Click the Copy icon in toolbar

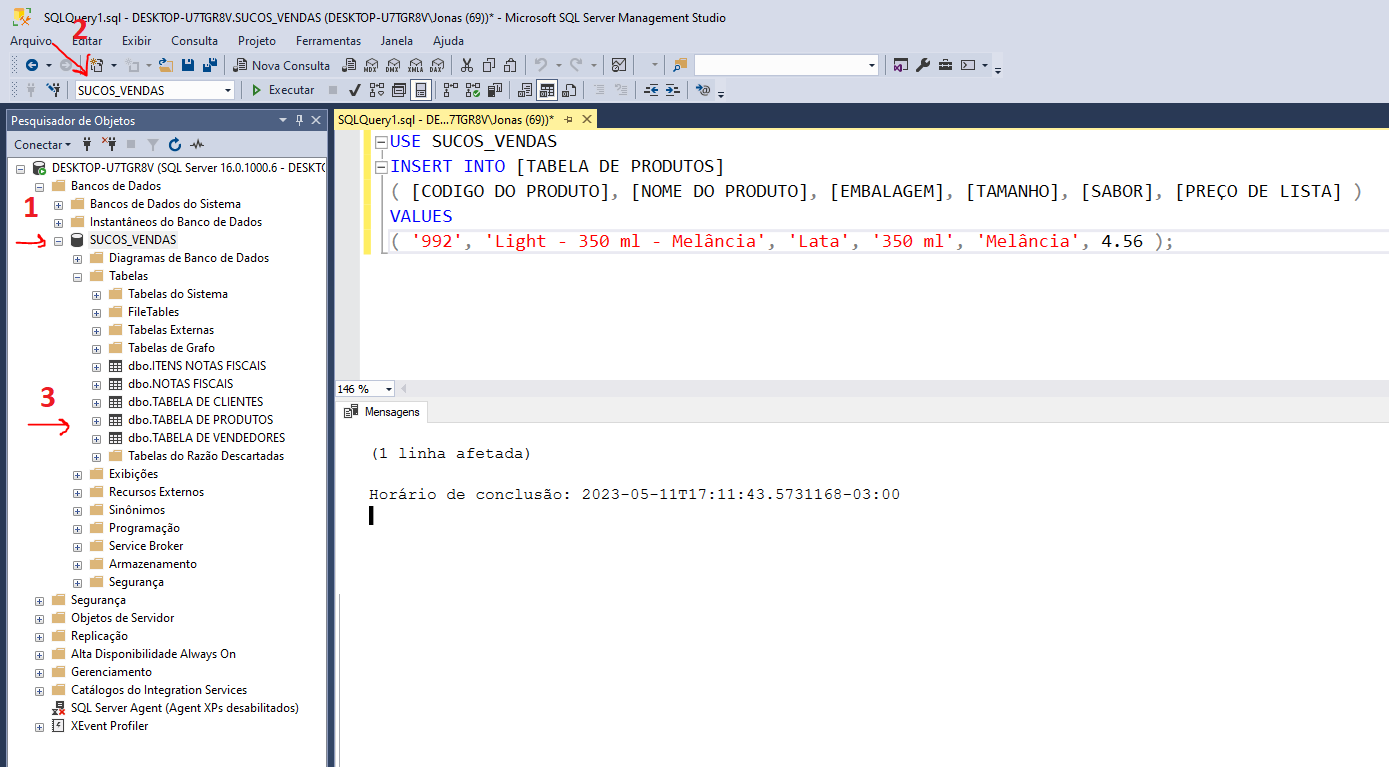pos(489,65)
